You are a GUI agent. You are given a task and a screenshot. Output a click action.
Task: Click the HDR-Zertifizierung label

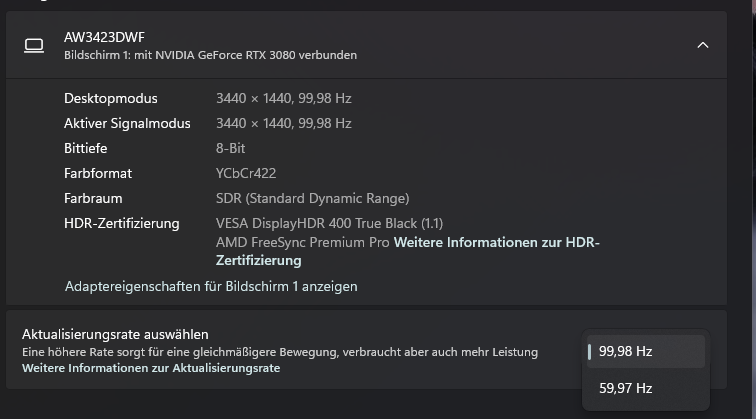pyautogui.click(x=122, y=224)
